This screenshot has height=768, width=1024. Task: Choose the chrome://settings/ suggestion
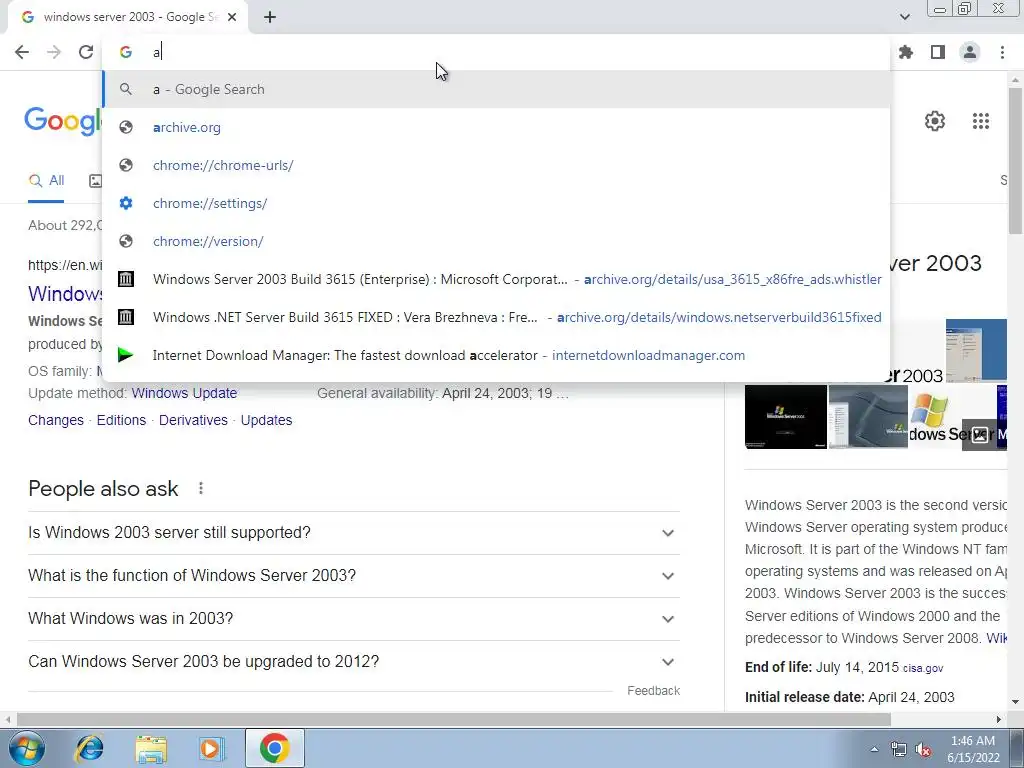pos(496,203)
